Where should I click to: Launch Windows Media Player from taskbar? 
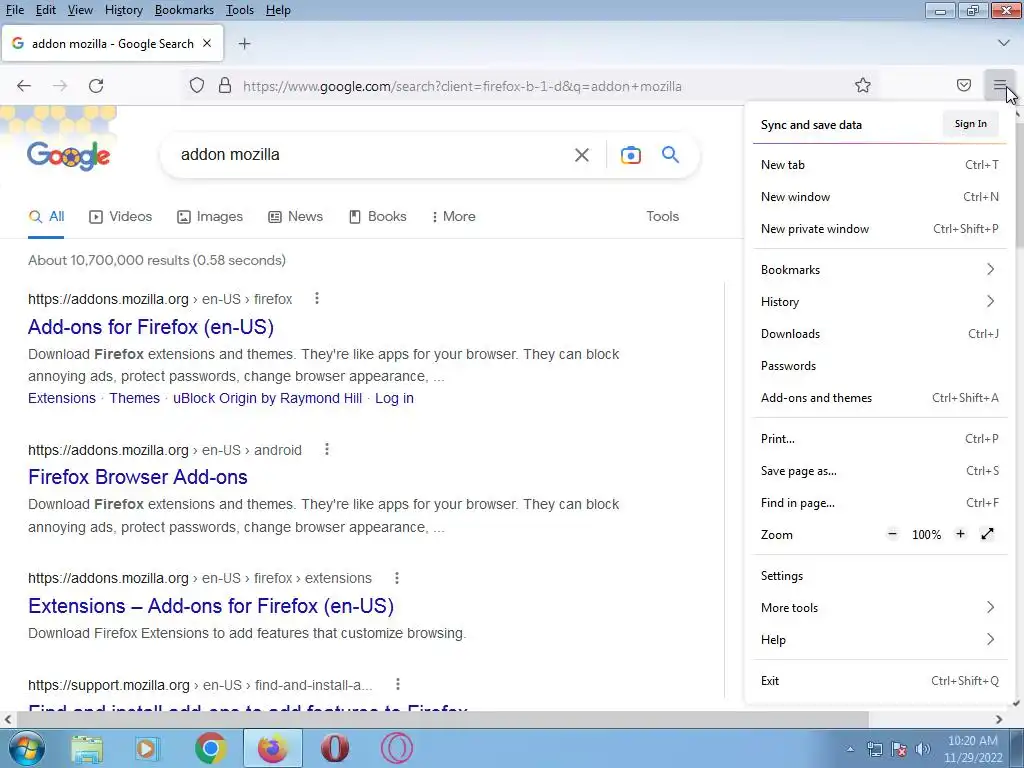[x=147, y=748]
